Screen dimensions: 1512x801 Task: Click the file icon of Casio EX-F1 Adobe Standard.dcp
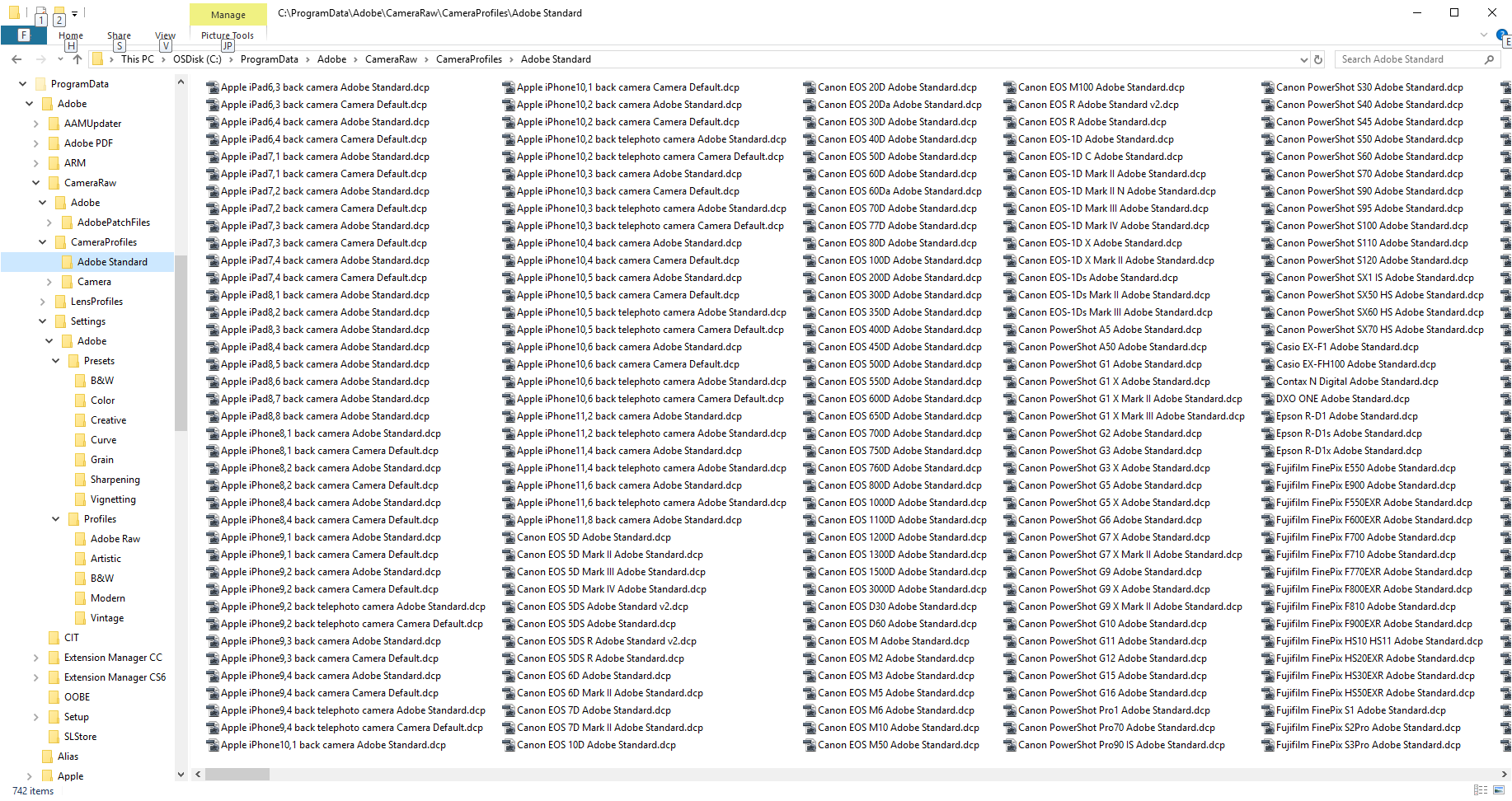point(1267,347)
